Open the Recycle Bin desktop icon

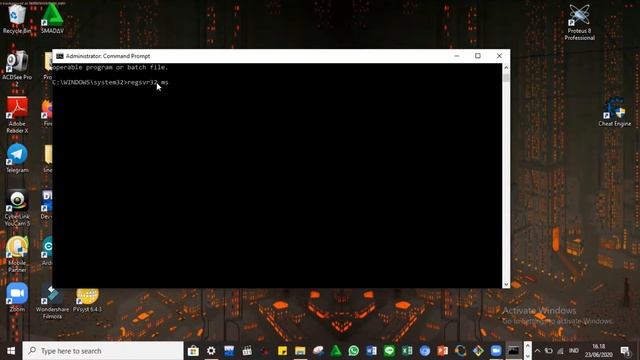point(17,19)
